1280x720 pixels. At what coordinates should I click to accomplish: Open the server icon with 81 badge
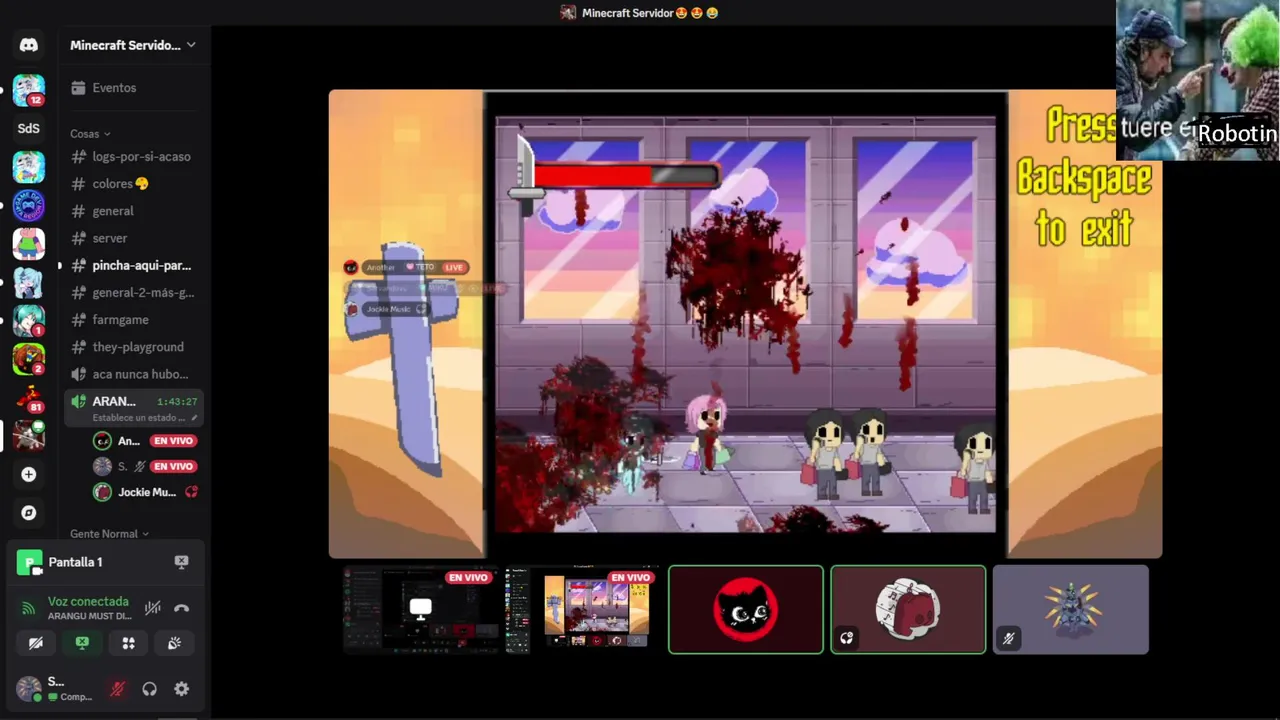pyautogui.click(x=29, y=398)
